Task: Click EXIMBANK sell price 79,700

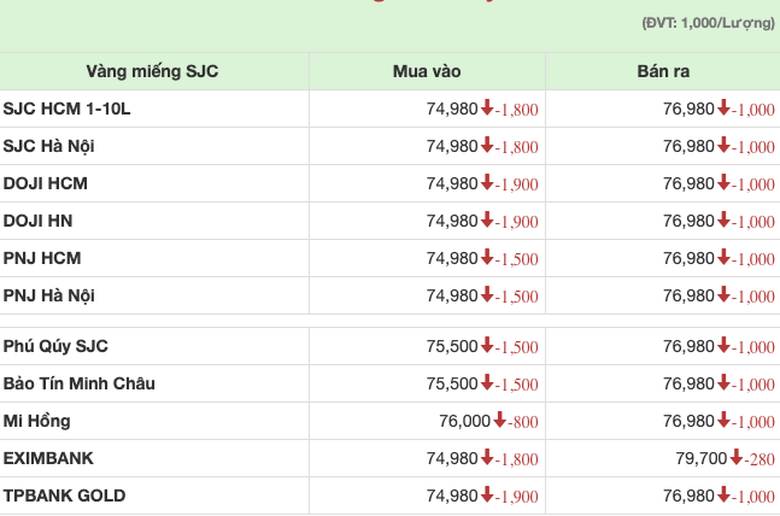Action: (x=703, y=458)
